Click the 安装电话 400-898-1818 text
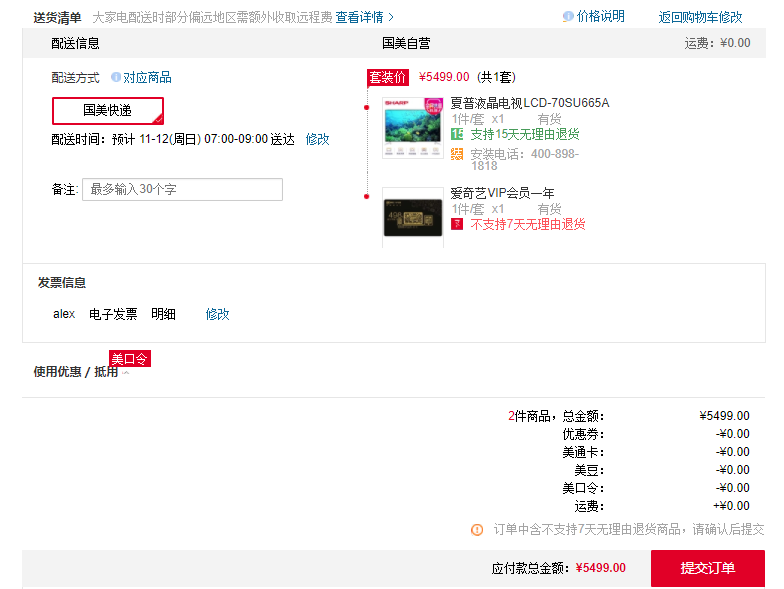Viewport: 784px width, 589px height. [524, 160]
